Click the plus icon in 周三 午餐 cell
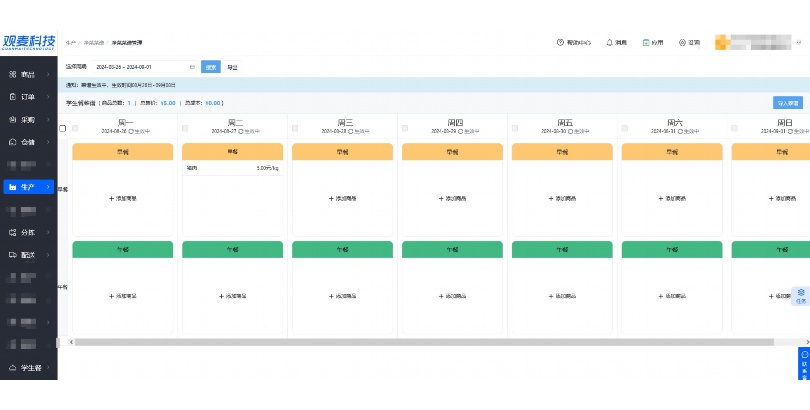 tap(331, 296)
